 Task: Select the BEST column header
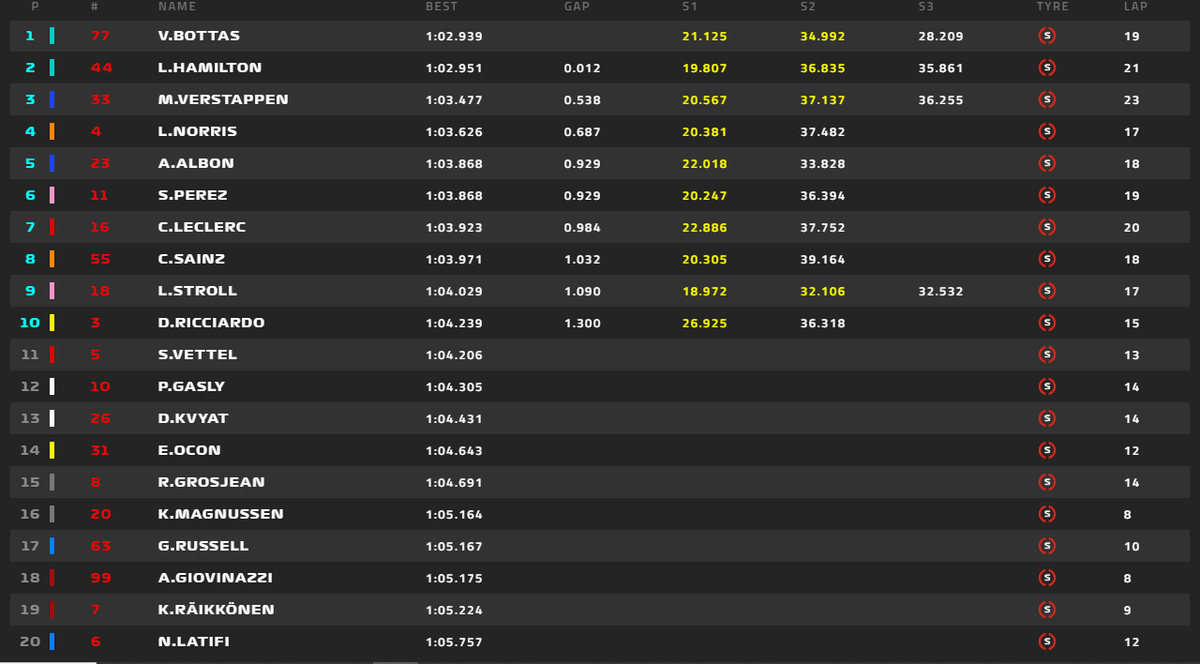441,7
